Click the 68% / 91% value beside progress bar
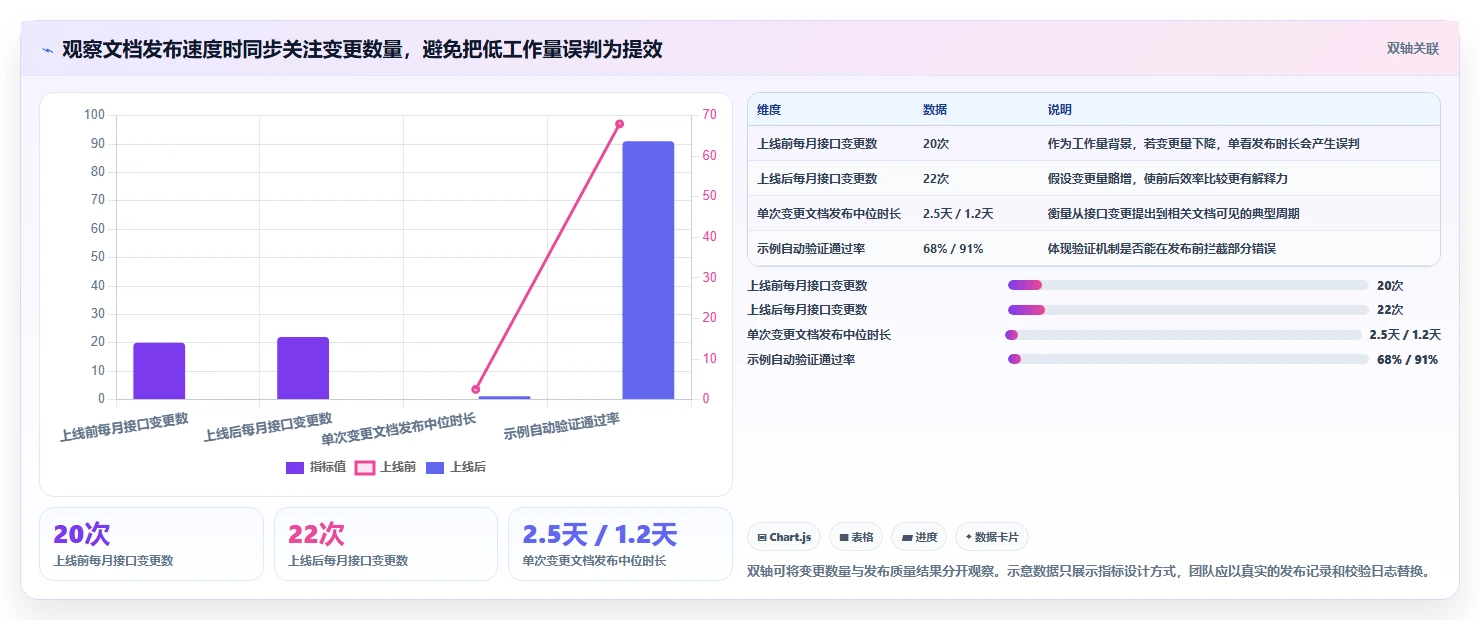The width and height of the screenshot is (1480, 620). point(1407,359)
